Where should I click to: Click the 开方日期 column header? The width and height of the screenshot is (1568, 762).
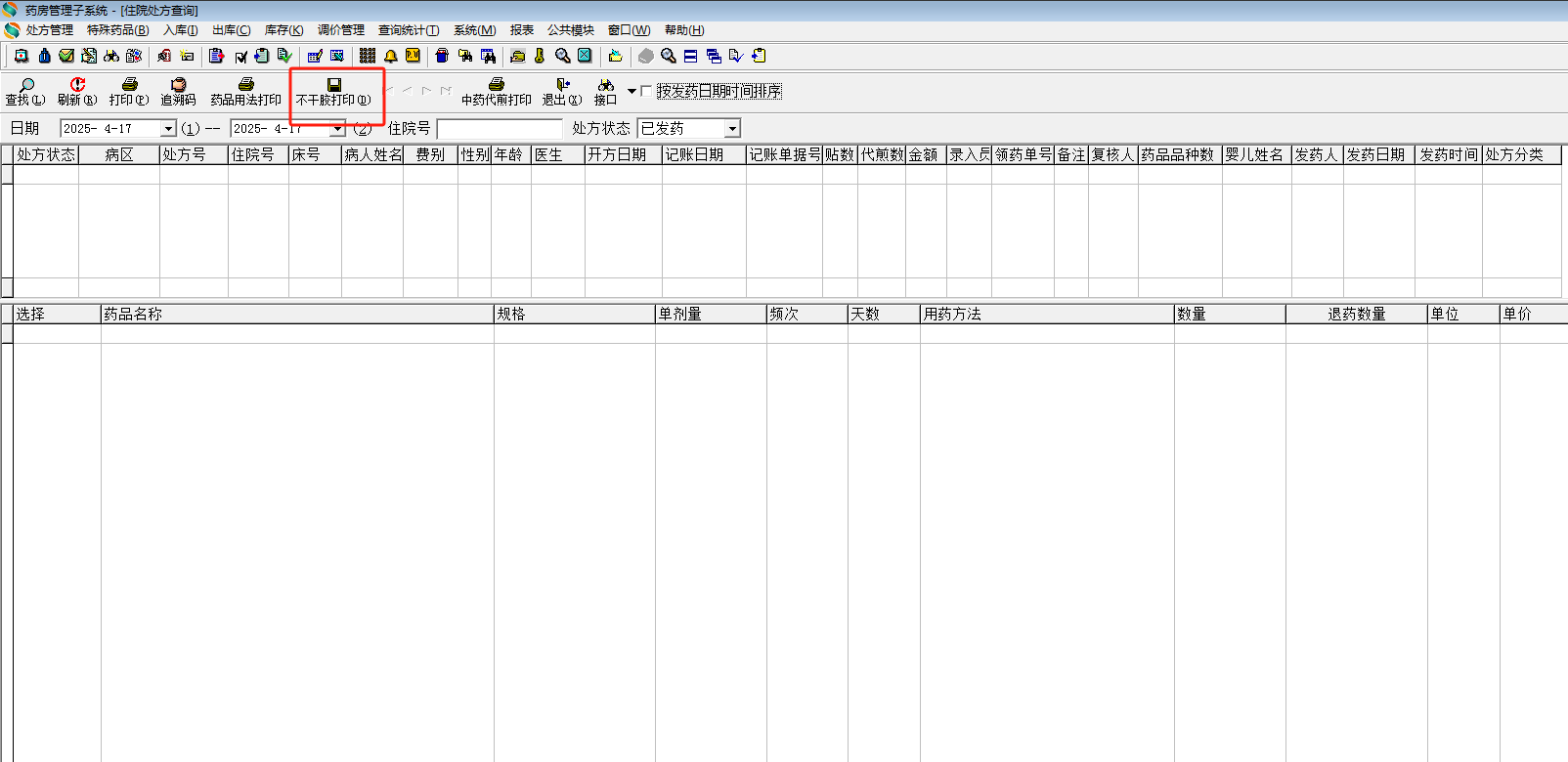click(624, 154)
